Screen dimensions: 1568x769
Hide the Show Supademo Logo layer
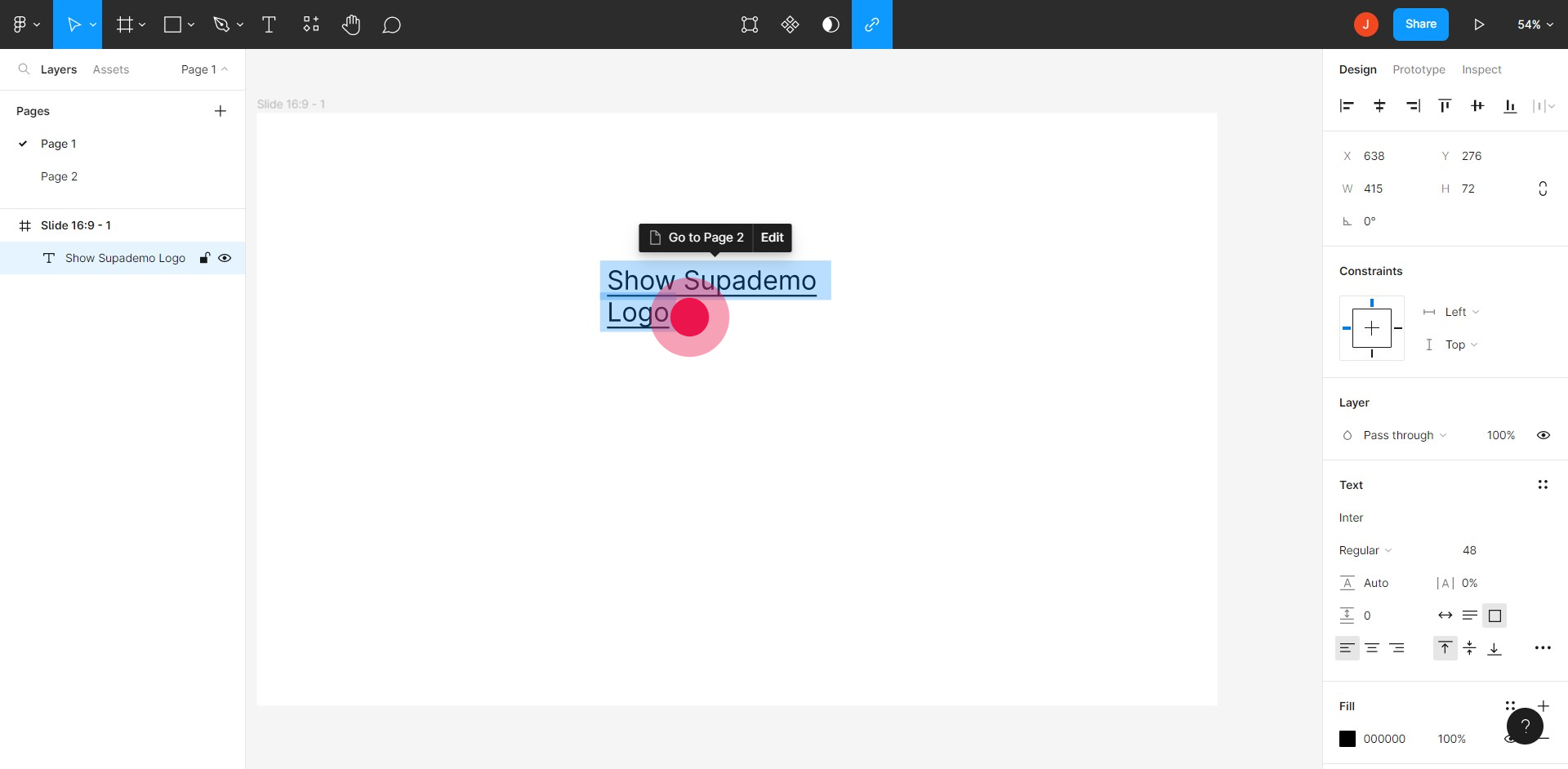[225, 258]
